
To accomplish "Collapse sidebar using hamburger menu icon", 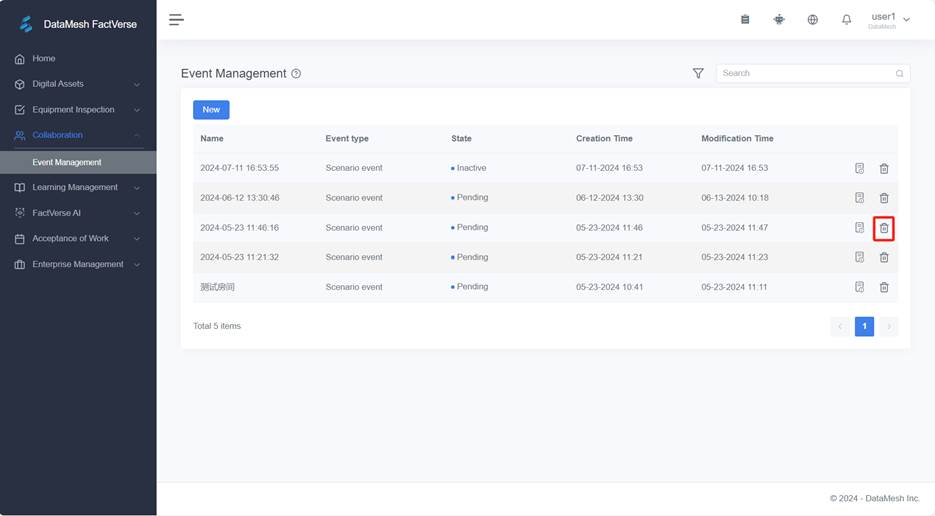I will pyautogui.click(x=176, y=20).
